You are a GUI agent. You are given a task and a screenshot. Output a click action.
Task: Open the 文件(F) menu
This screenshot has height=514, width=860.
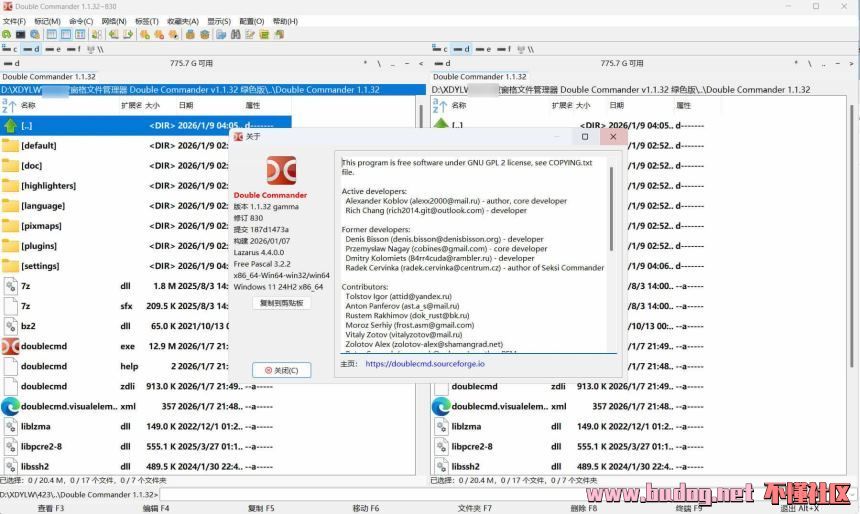(x=14, y=21)
